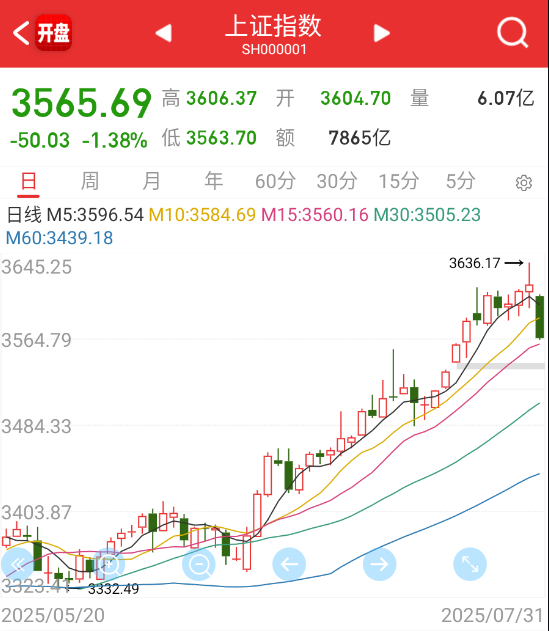Tap the M5:3596.54 moving average label
The width and height of the screenshot is (549, 631).
[x=95, y=215]
